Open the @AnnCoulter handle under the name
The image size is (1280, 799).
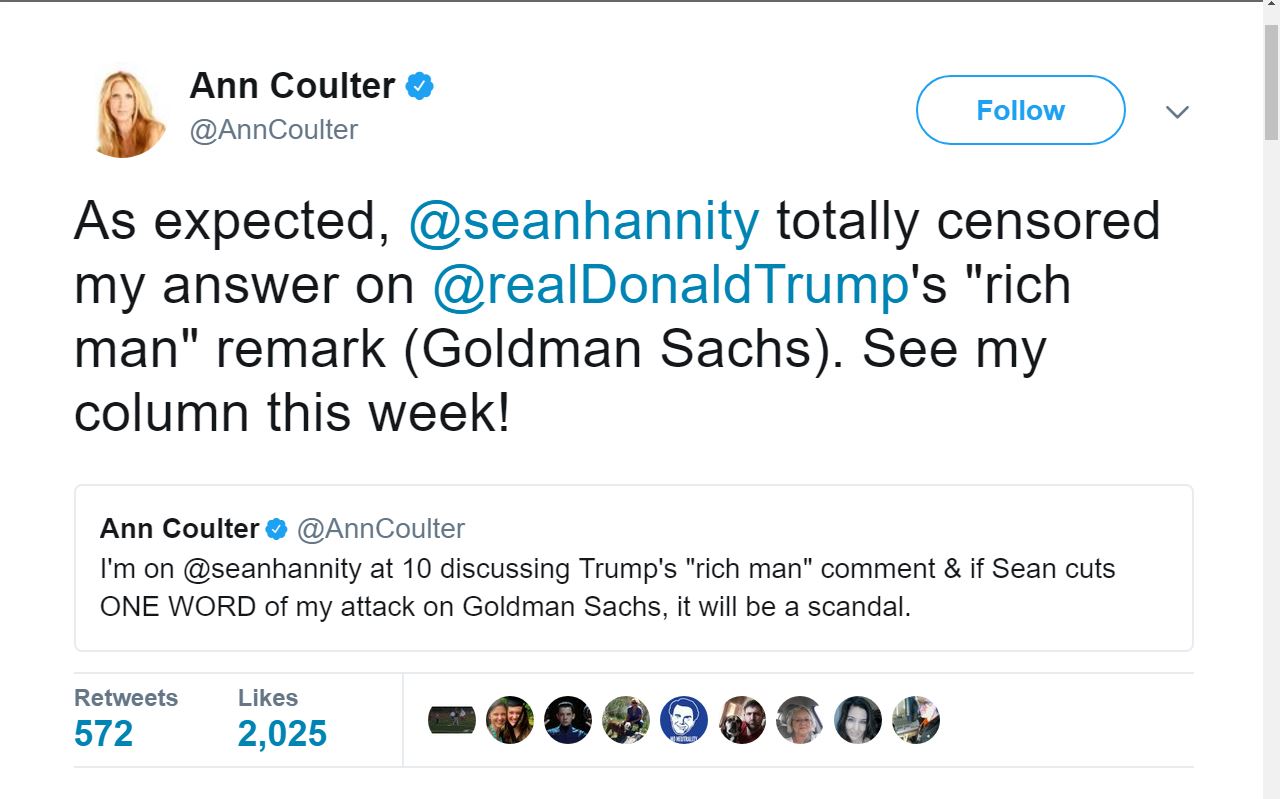[x=274, y=130]
